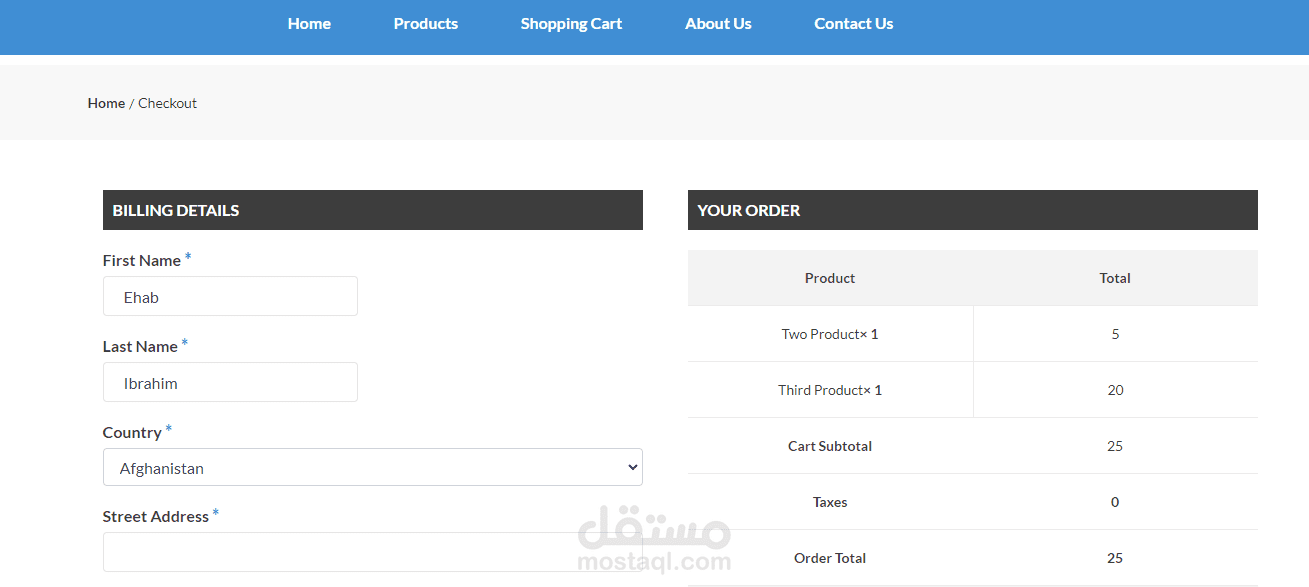Click the Order Total value 25
Viewport: 1309px width, 587px height.
(x=1115, y=558)
